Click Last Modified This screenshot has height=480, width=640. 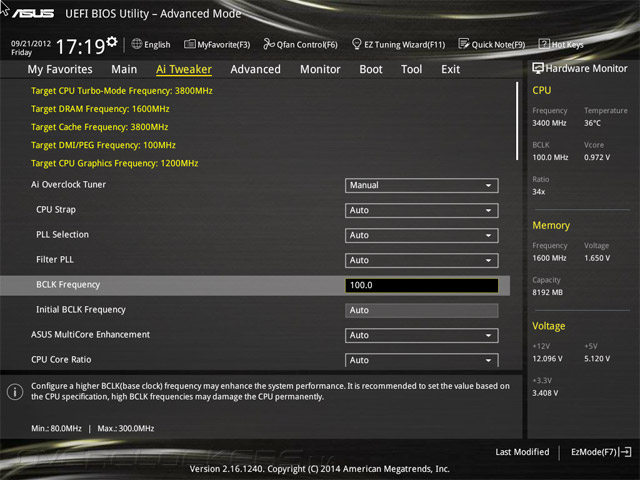[522, 452]
